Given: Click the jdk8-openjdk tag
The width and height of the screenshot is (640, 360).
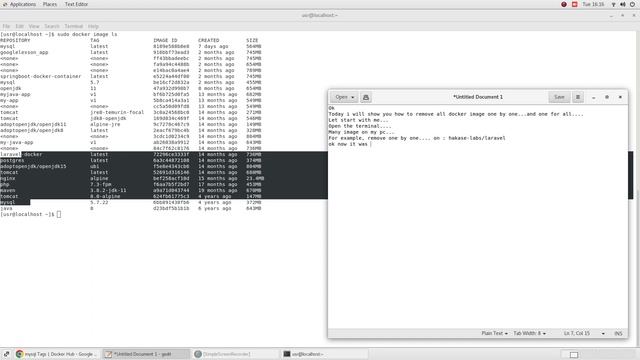Looking at the screenshot, I should [x=108, y=118].
